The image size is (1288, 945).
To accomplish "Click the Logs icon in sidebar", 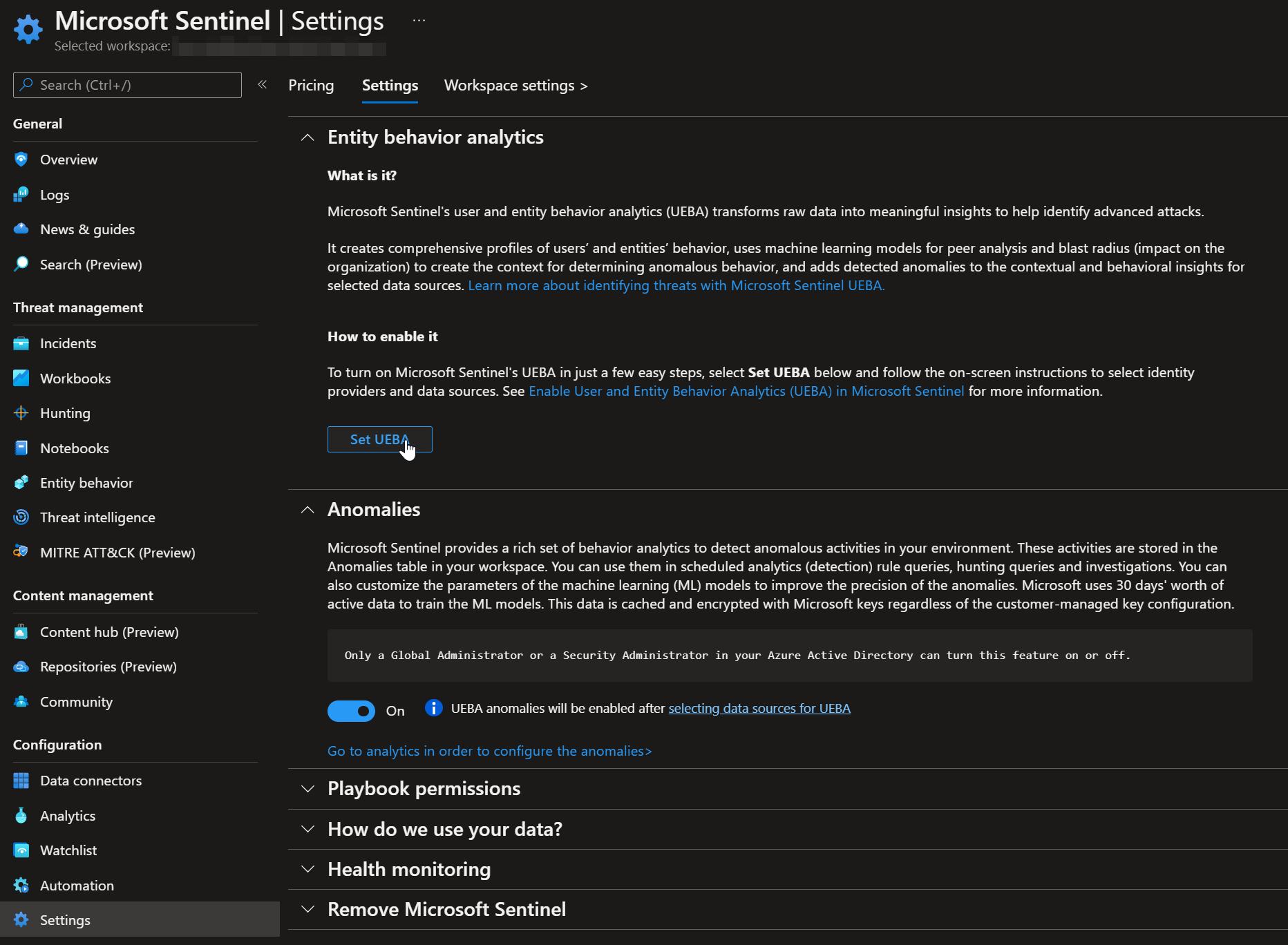I will (21, 195).
